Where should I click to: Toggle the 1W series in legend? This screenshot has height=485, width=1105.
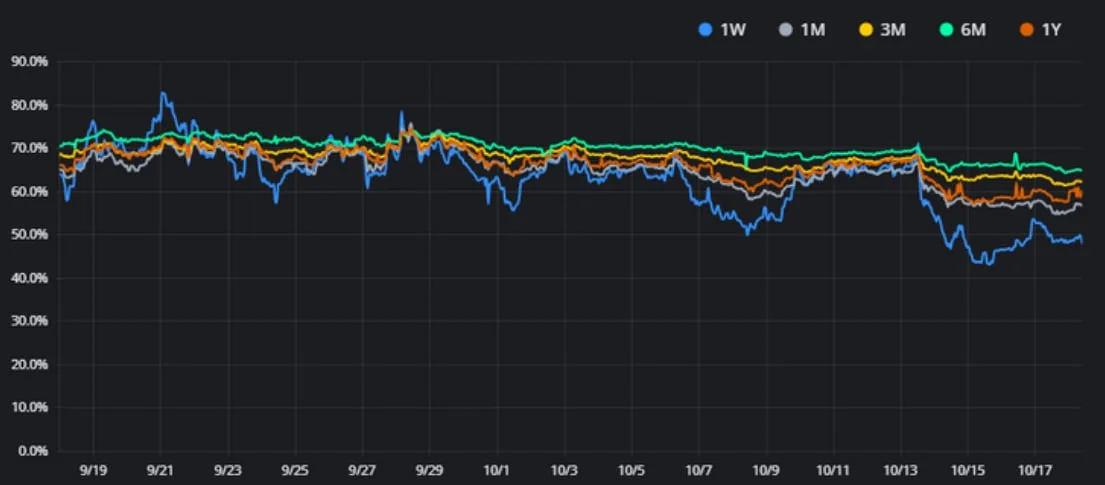tap(722, 30)
